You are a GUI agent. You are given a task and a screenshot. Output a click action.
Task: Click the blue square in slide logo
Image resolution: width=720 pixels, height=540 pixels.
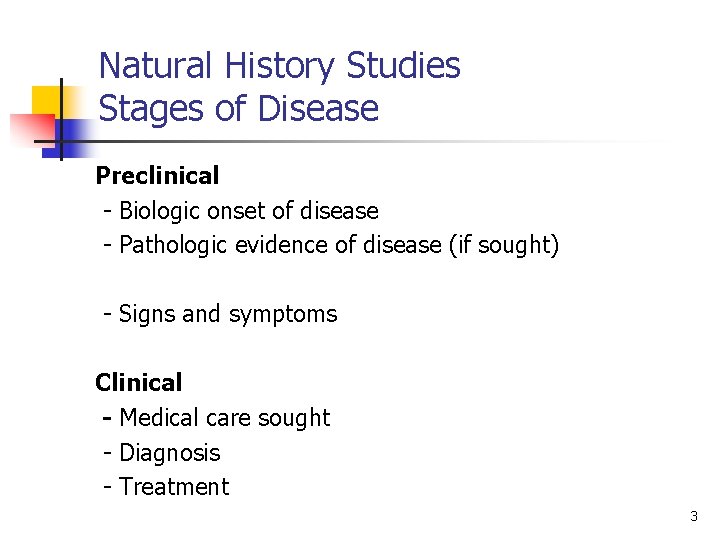76,132
